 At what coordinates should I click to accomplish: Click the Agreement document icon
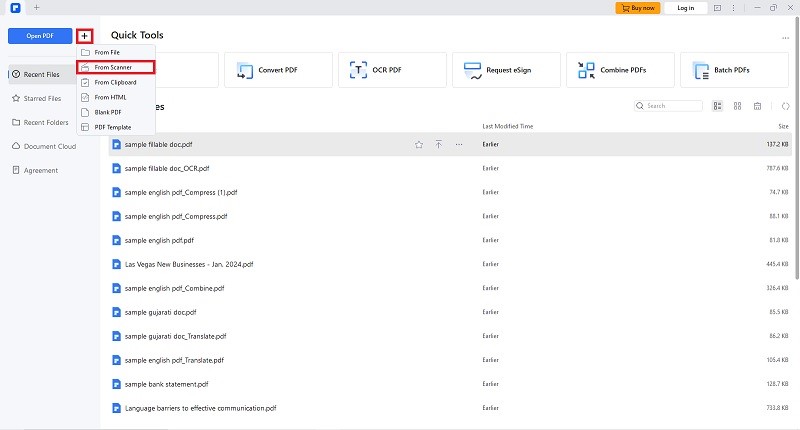[16, 170]
